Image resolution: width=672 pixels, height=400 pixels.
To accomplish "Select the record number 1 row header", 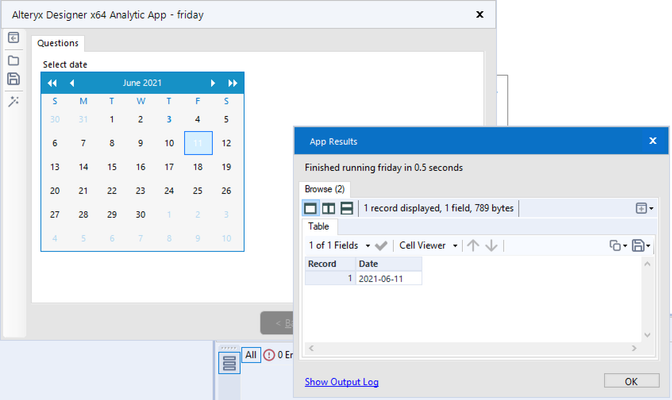I will pos(330,279).
